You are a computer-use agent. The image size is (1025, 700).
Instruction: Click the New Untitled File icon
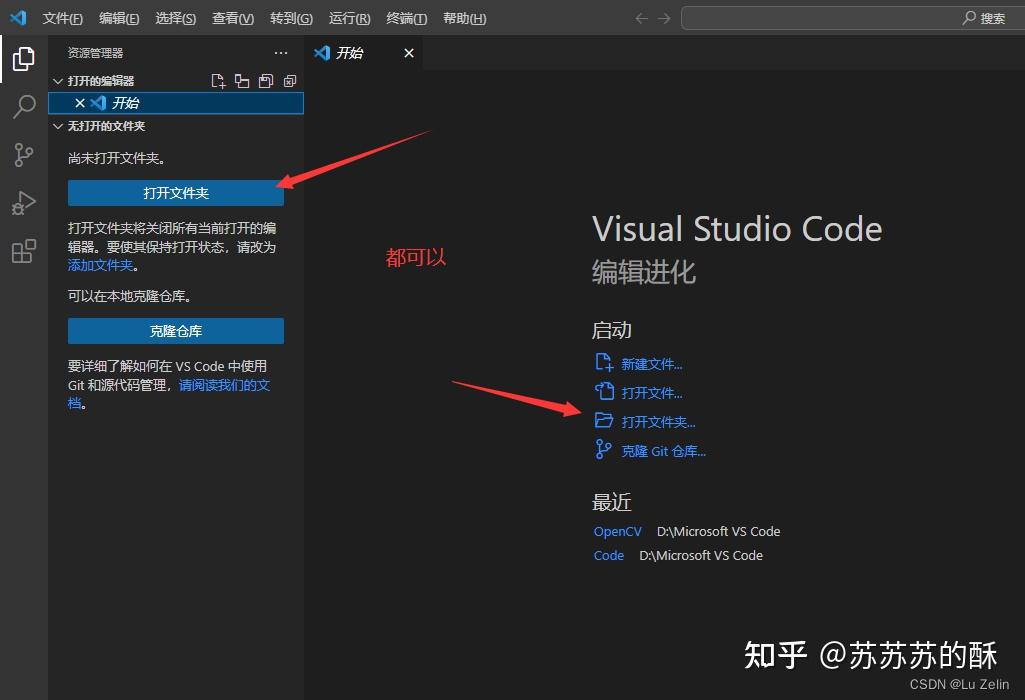pyautogui.click(x=218, y=81)
